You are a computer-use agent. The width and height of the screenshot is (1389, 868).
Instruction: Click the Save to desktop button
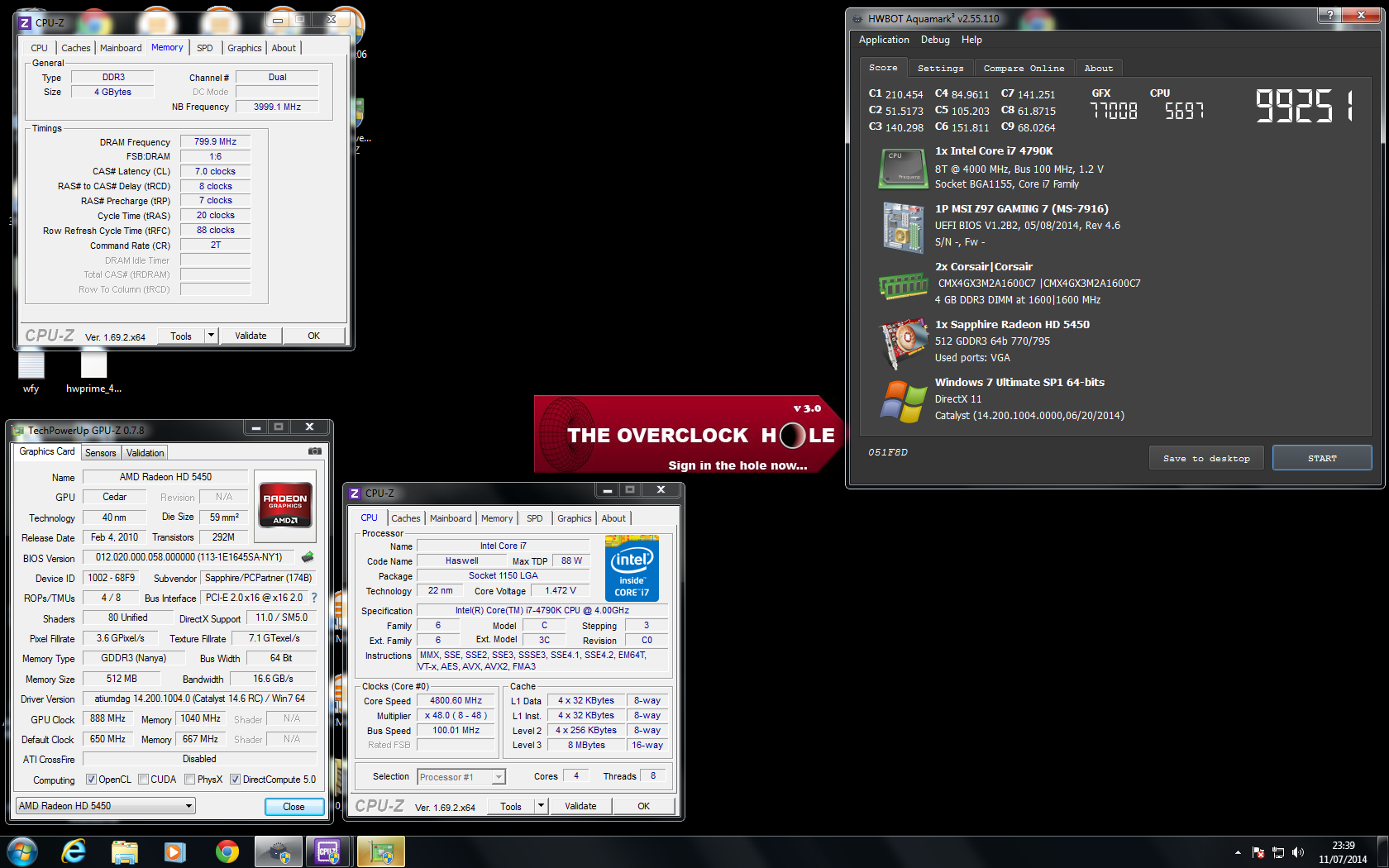pyautogui.click(x=1206, y=458)
